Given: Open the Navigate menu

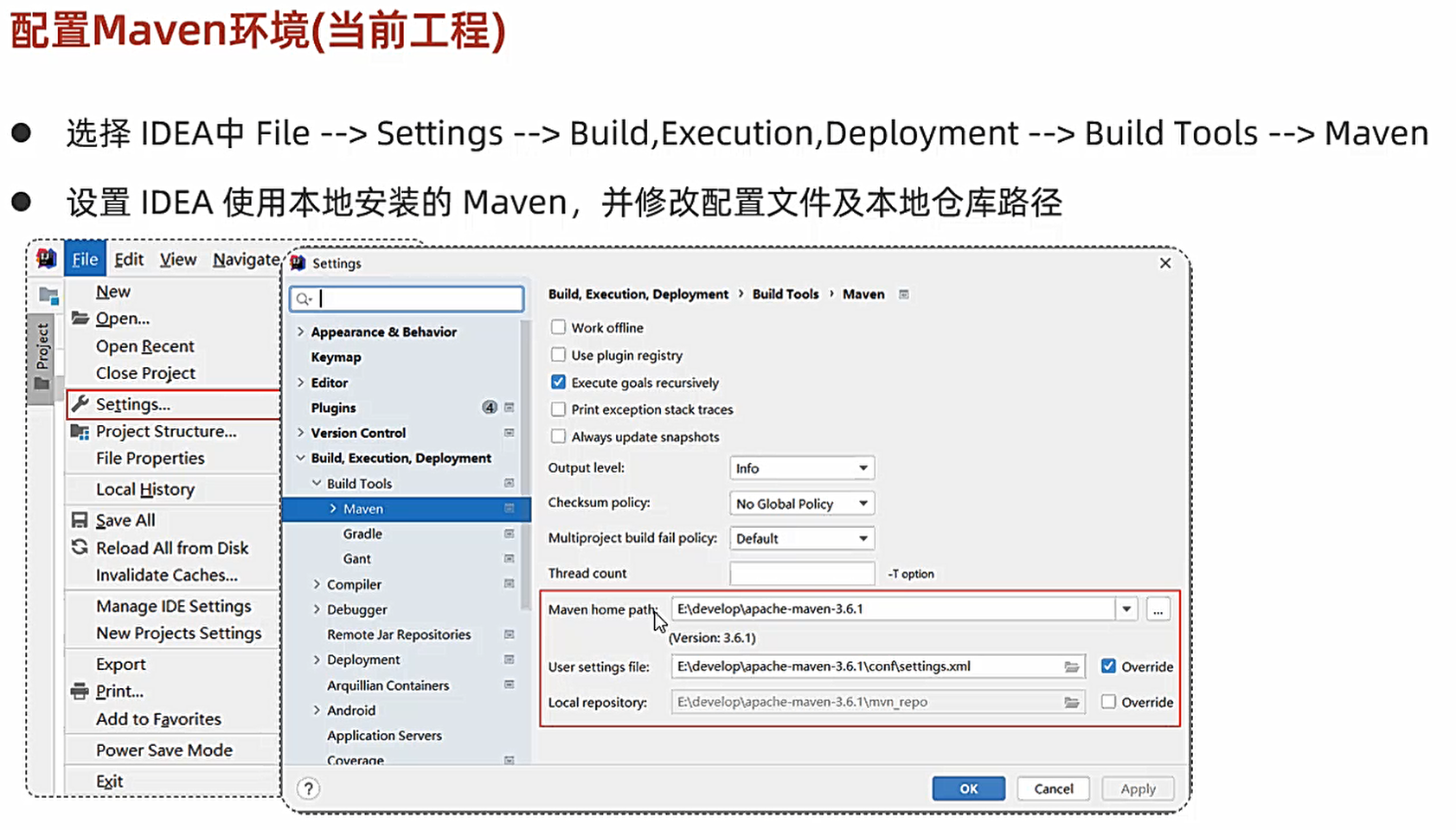Looking at the screenshot, I should click(246, 259).
